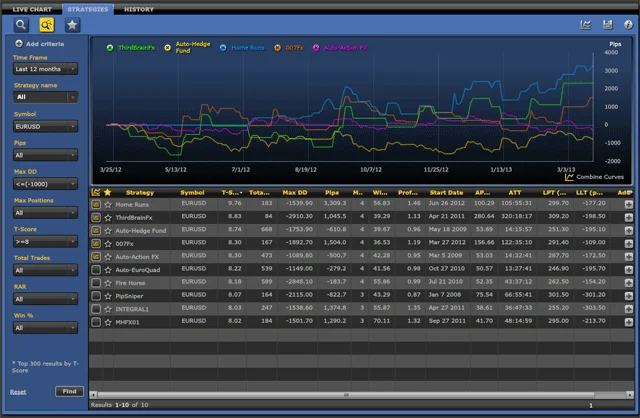
Task: Favorite the MHFX01 strategy star
Action: (108, 322)
